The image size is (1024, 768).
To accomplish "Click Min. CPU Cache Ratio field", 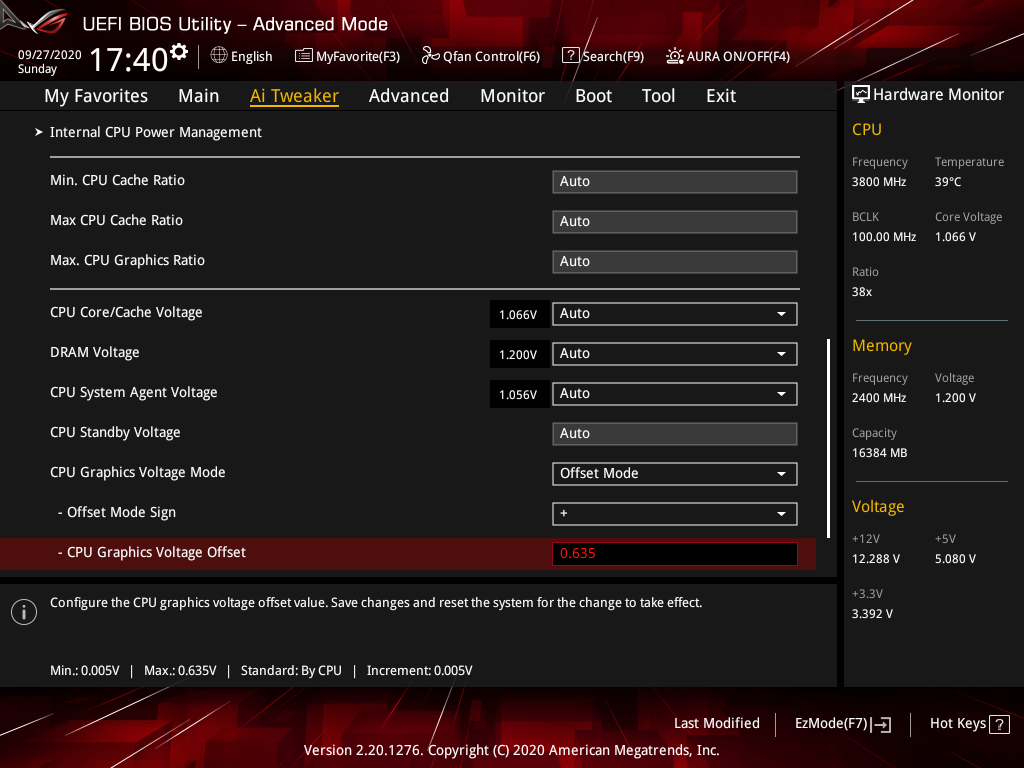I will (x=675, y=182).
